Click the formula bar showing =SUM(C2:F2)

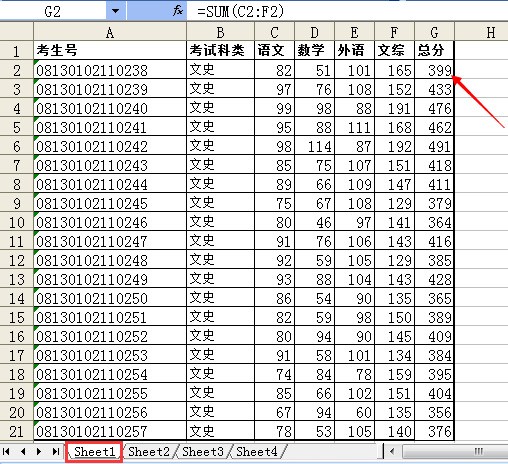tap(347, 11)
